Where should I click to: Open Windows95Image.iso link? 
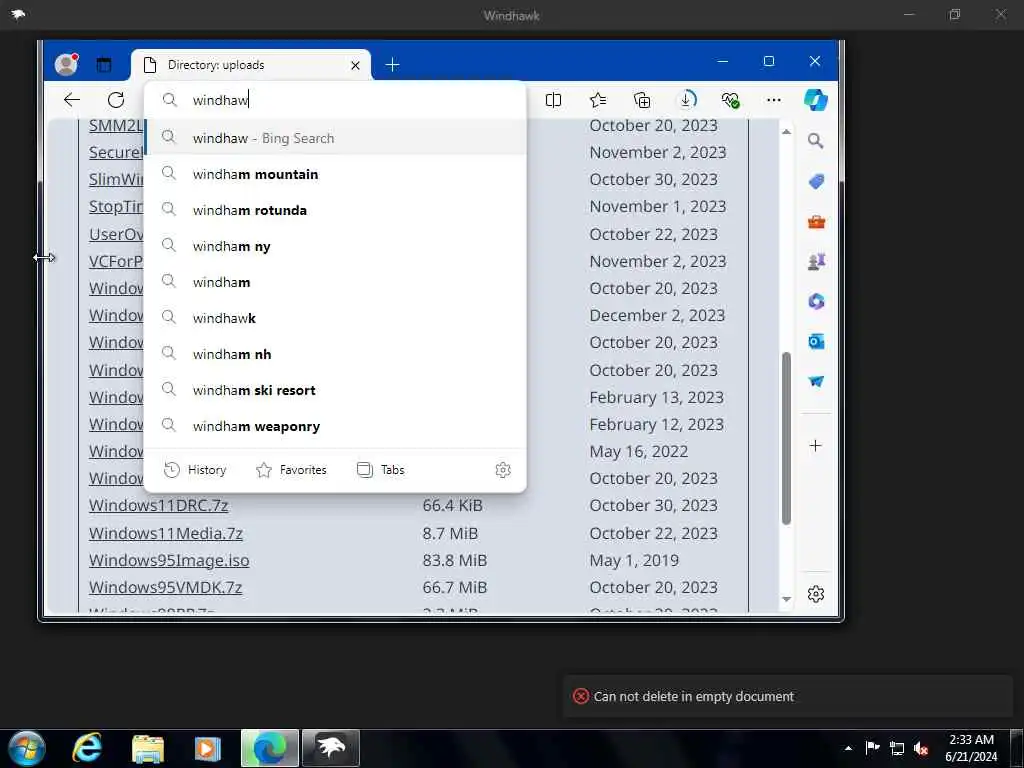pos(169,560)
